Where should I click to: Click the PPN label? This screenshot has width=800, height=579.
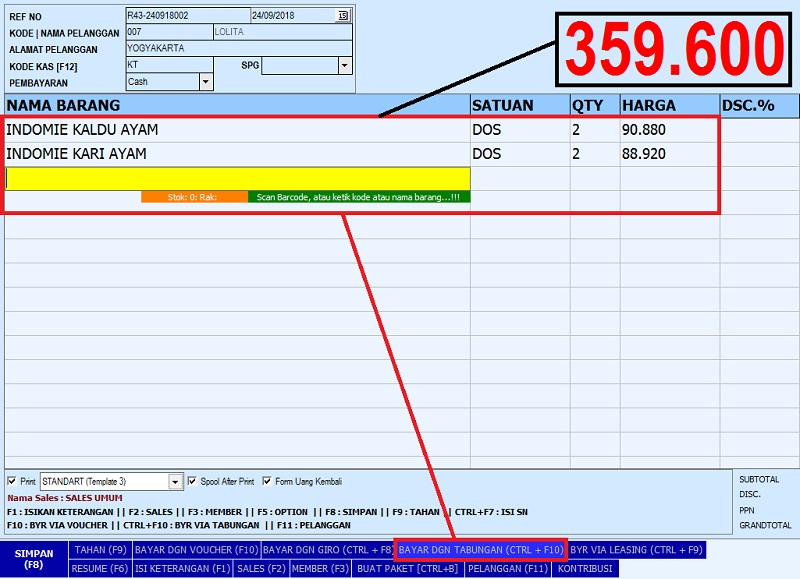tap(746, 510)
